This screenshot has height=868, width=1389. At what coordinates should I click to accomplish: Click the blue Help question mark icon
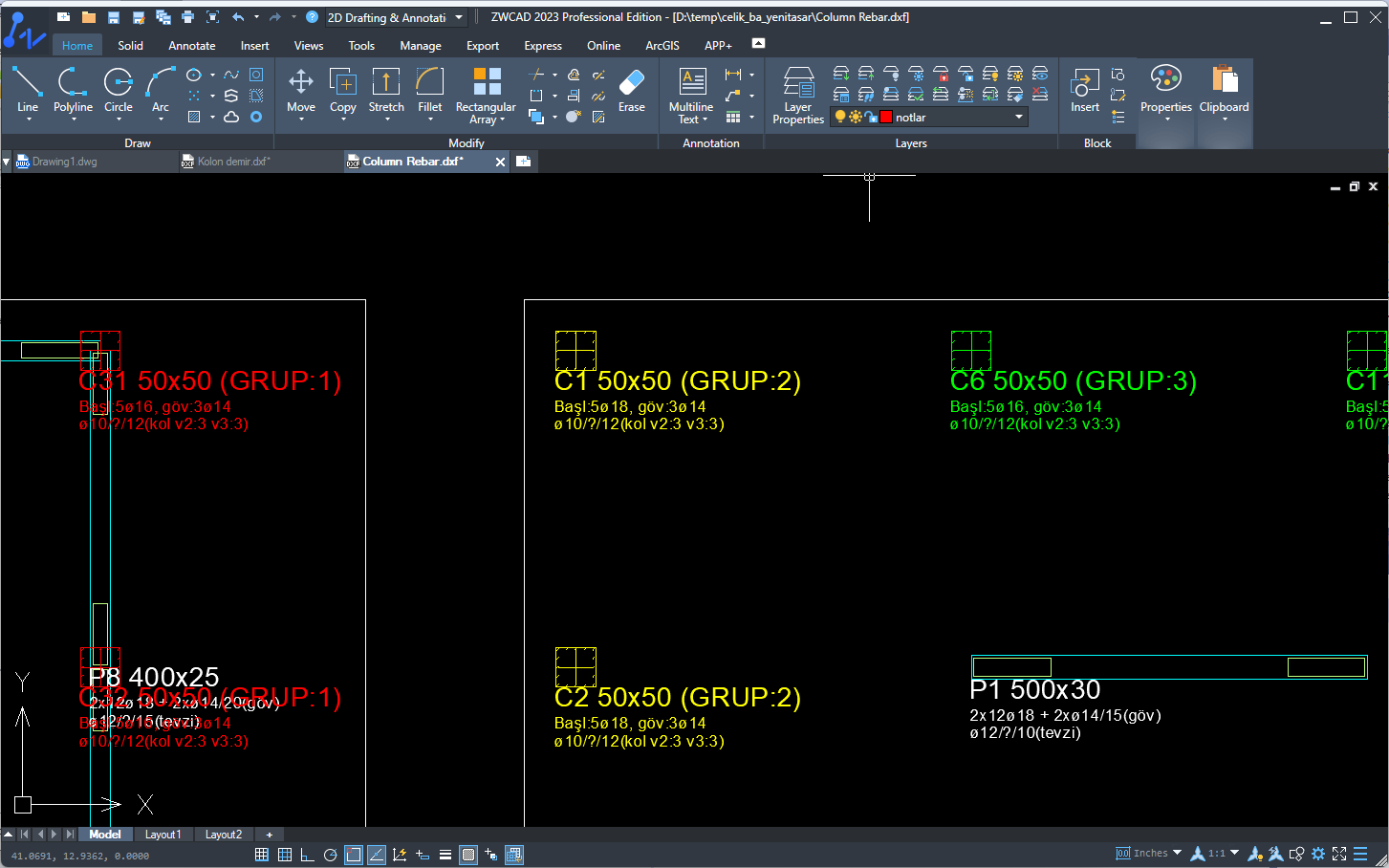pos(312,17)
